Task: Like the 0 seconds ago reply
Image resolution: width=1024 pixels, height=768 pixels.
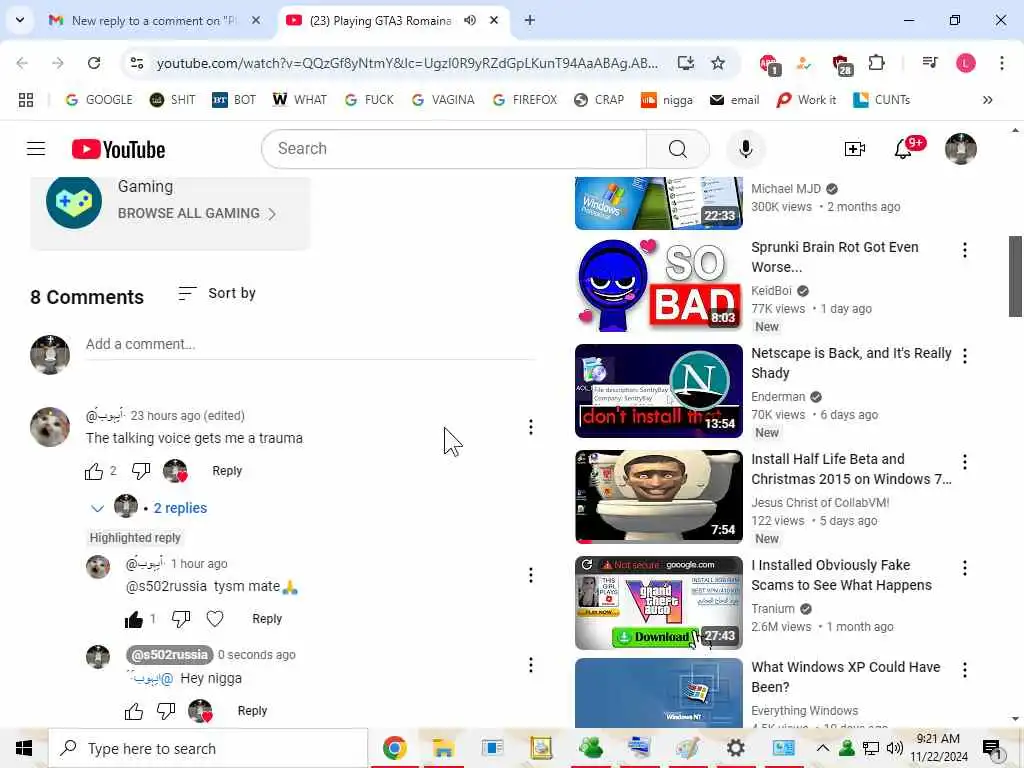Action: coord(134,711)
